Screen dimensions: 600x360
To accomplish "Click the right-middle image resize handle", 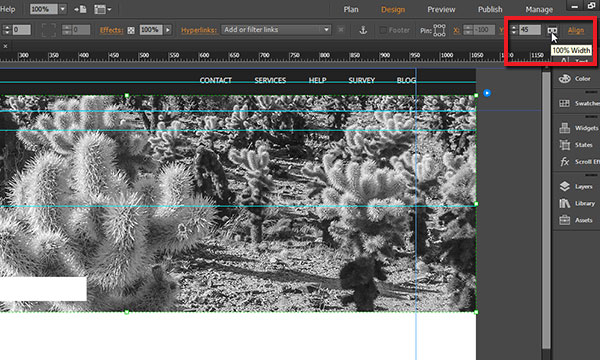I will coord(476,204).
